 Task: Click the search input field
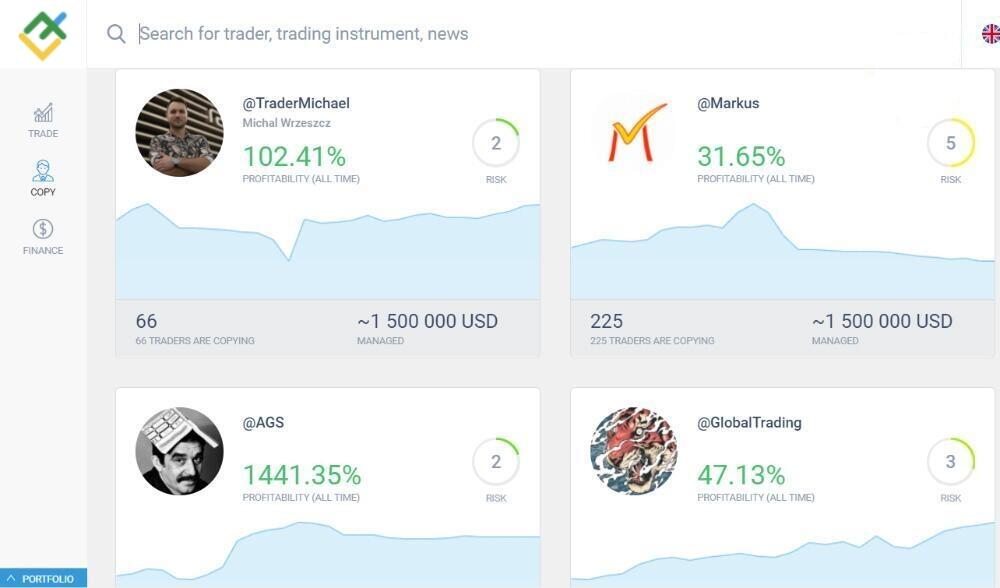coord(500,34)
